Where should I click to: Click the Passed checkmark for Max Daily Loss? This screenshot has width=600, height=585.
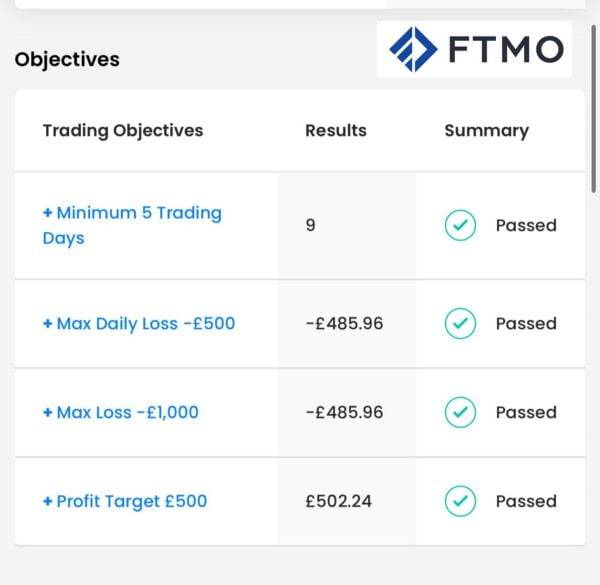459,324
